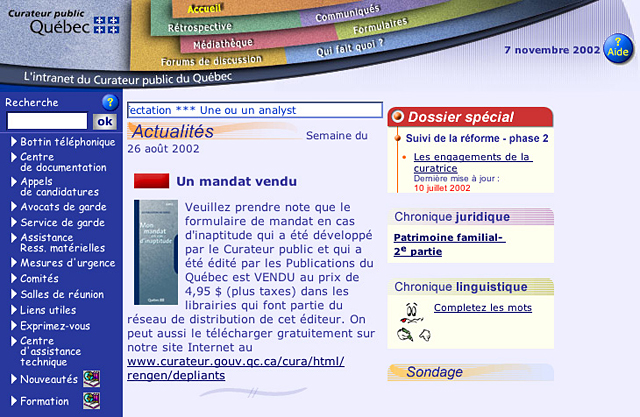
Task: Open the Centre de documentation sidebar link
Action: click(63, 162)
